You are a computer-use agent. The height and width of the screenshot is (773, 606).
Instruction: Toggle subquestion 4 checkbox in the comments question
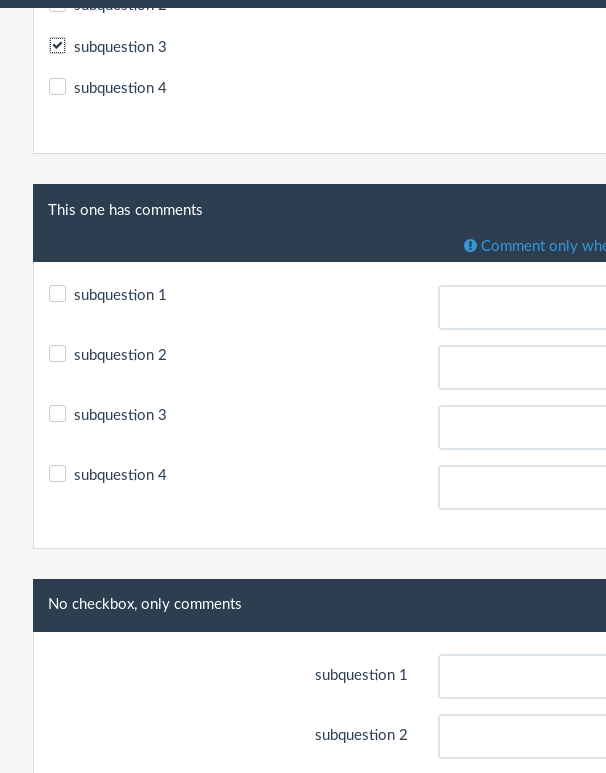point(58,474)
